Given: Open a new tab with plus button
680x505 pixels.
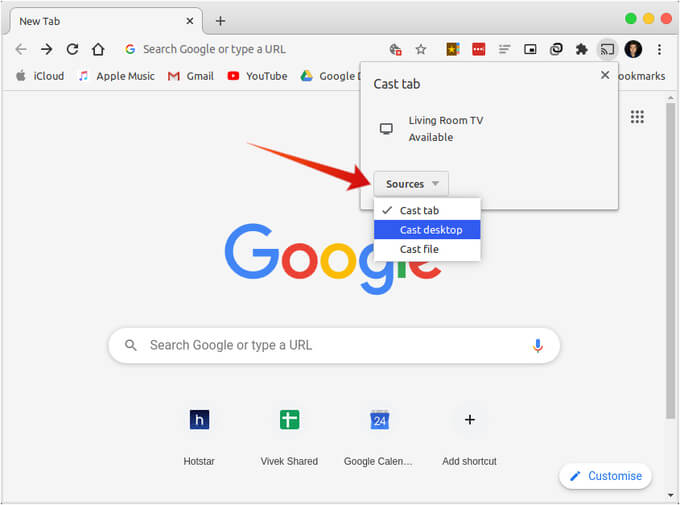Looking at the screenshot, I should coord(220,21).
